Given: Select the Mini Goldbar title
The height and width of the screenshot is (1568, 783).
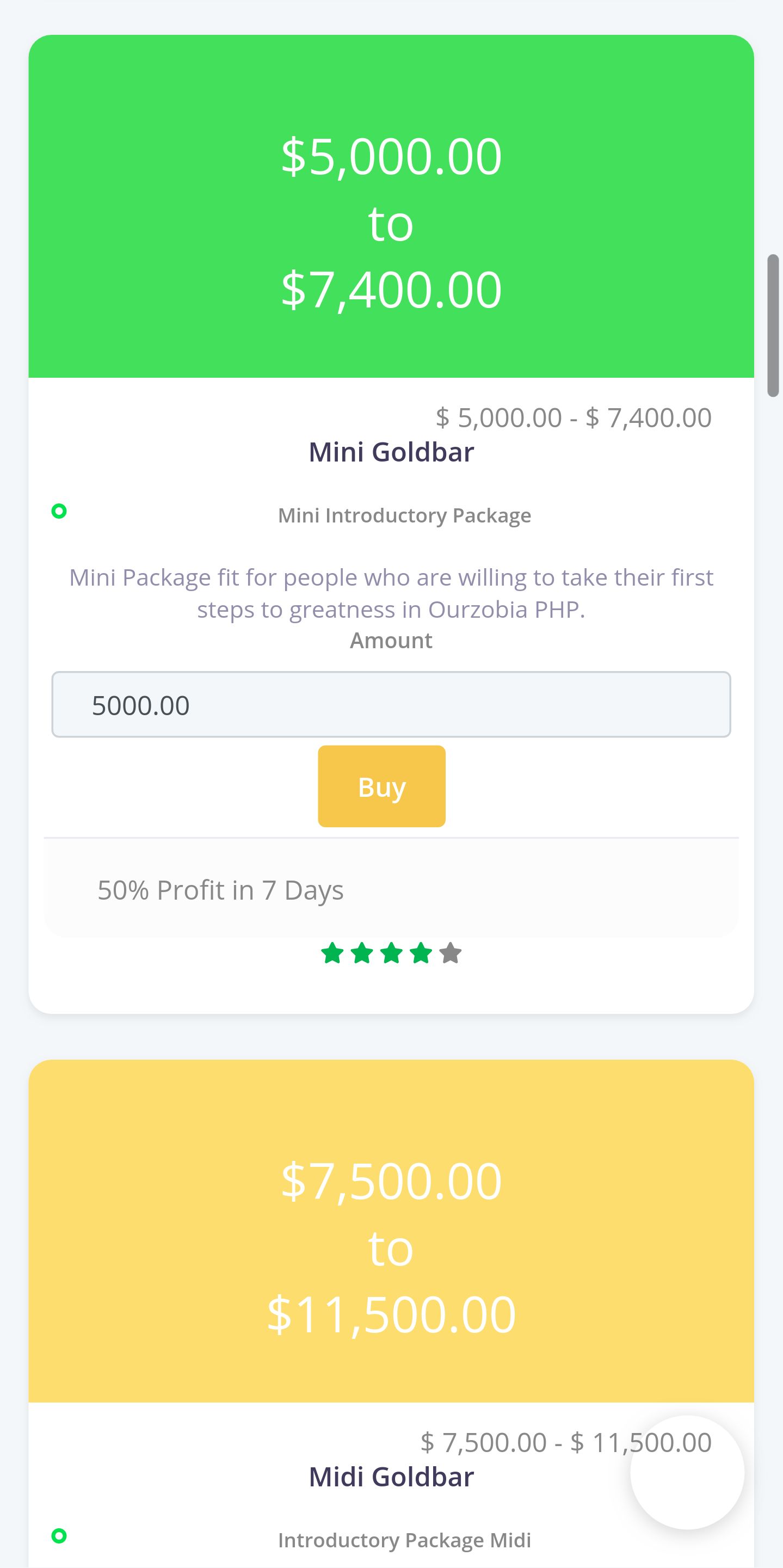Looking at the screenshot, I should pos(391,452).
